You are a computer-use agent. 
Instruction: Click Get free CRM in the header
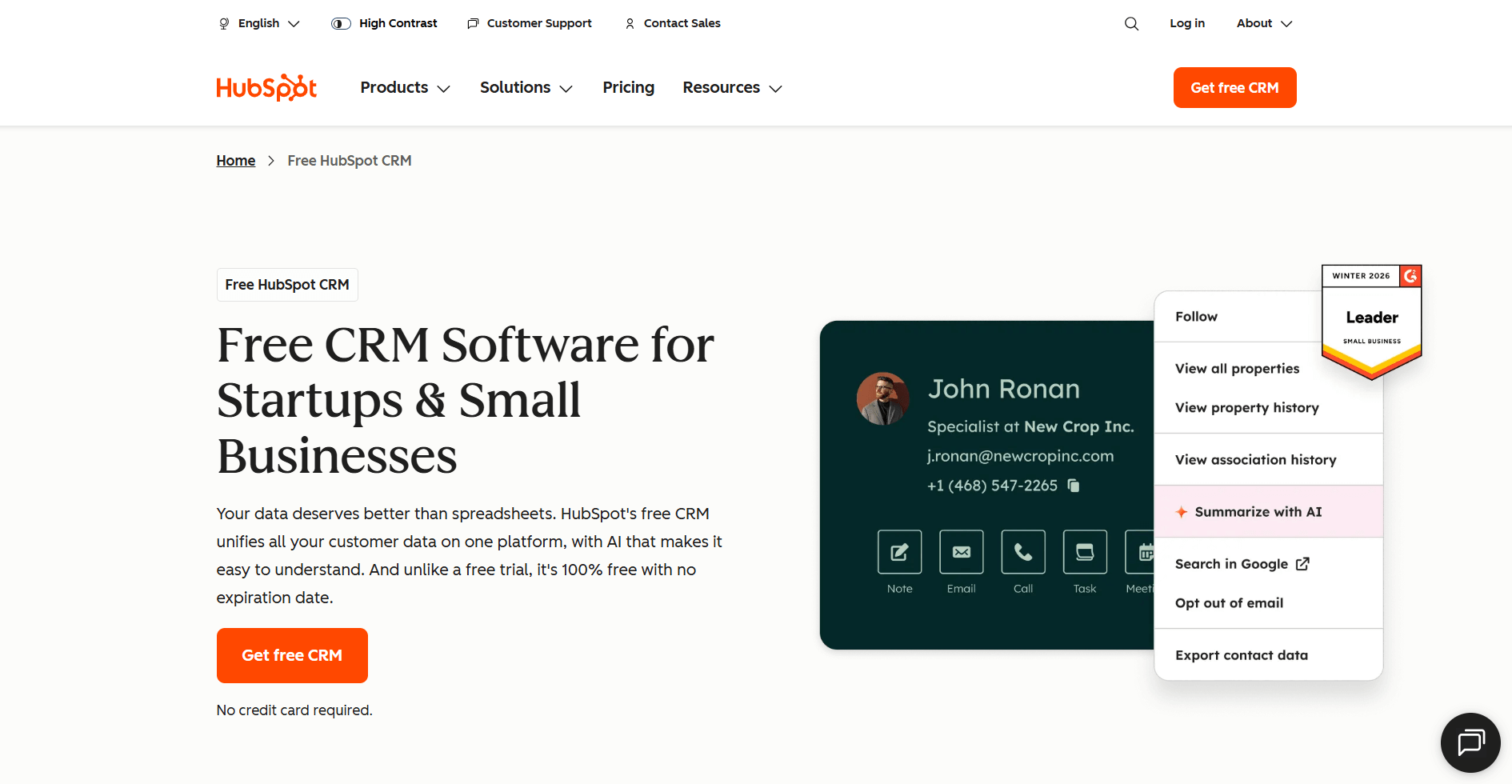point(1234,87)
